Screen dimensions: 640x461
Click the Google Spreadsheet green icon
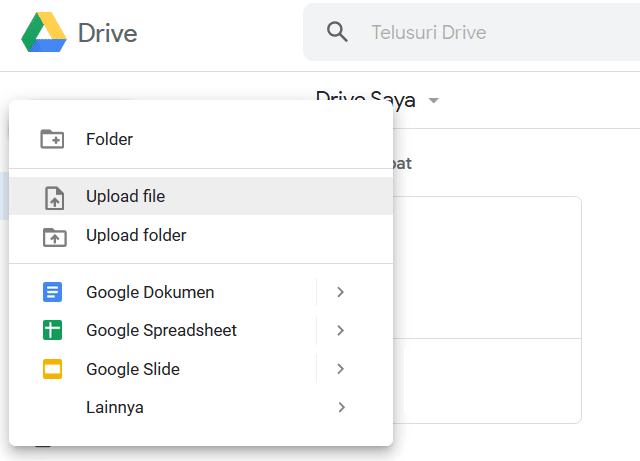[x=53, y=330]
